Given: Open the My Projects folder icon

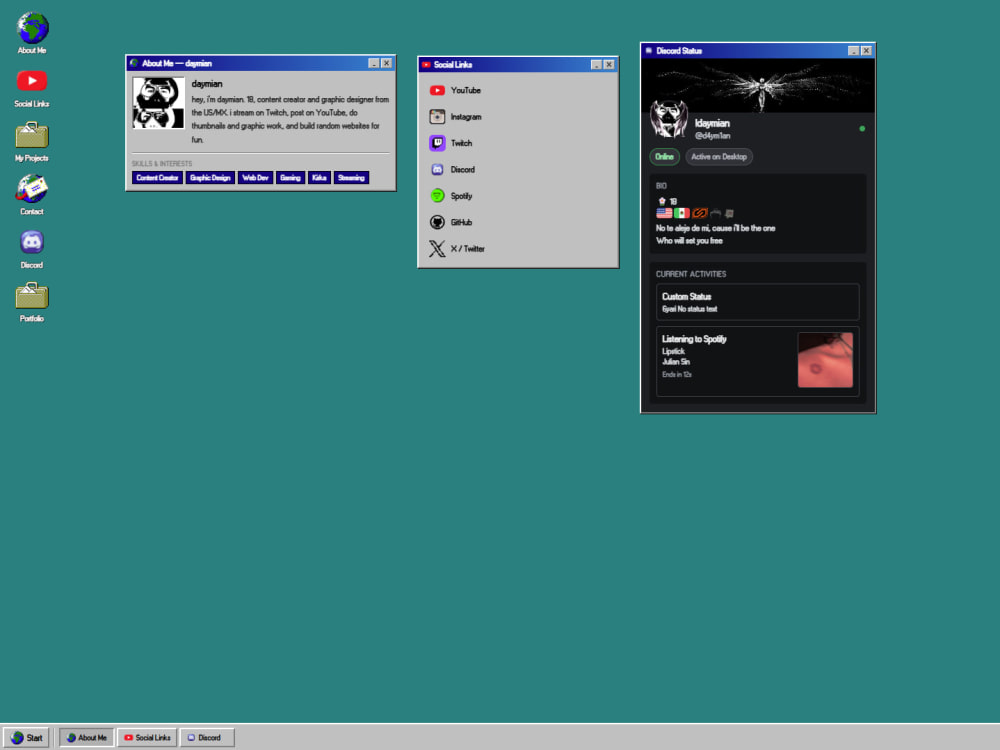Looking at the screenshot, I should click(32, 135).
